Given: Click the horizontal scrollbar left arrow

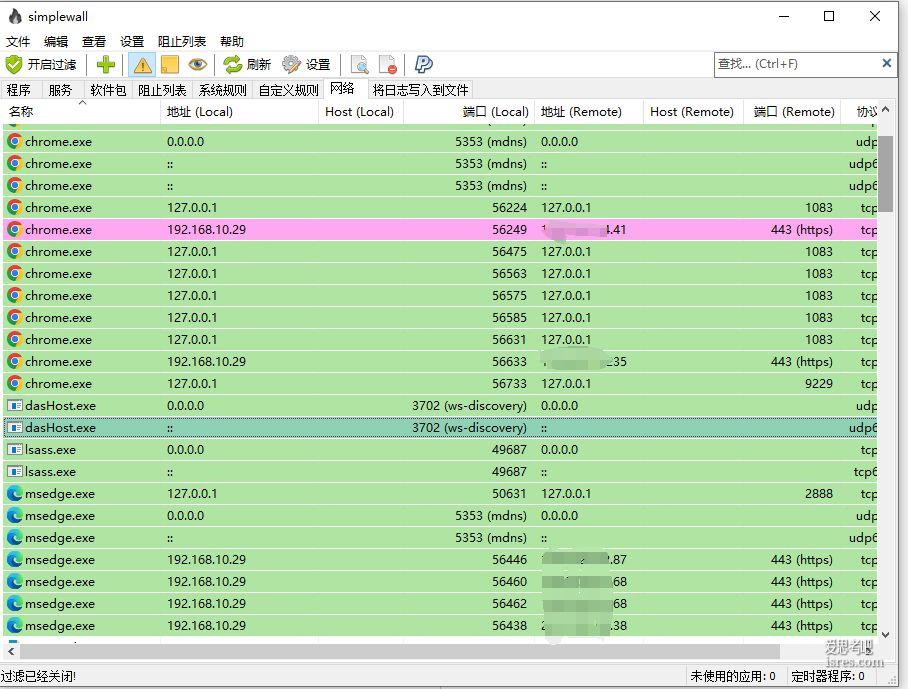Looking at the screenshot, I should click(11, 651).
